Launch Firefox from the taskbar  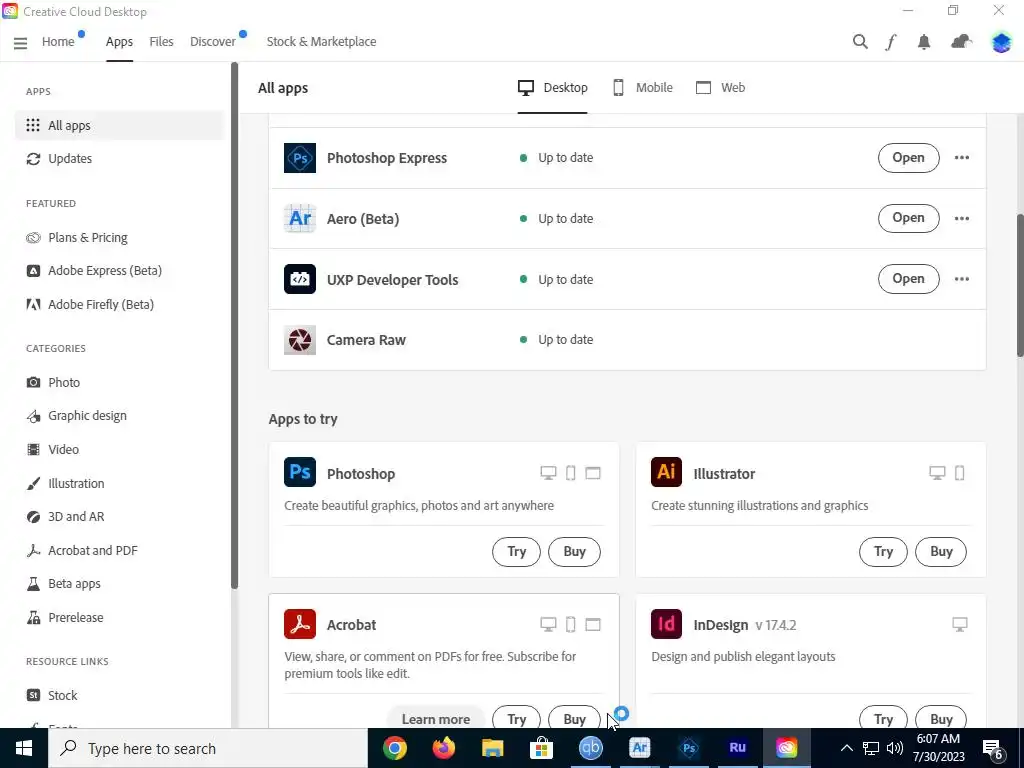443,748
